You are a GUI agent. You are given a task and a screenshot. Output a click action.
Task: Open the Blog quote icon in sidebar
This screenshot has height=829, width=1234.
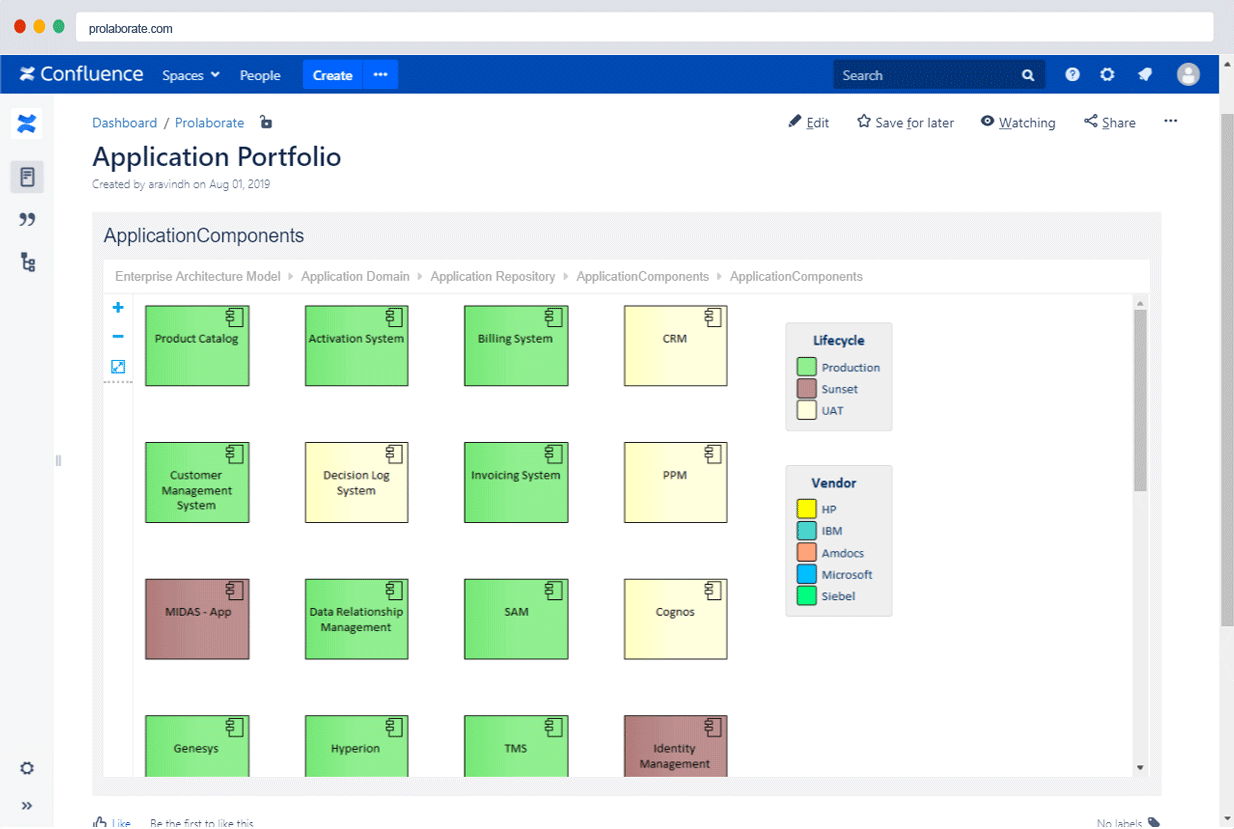pyautogui.click(x=27, y=220)
